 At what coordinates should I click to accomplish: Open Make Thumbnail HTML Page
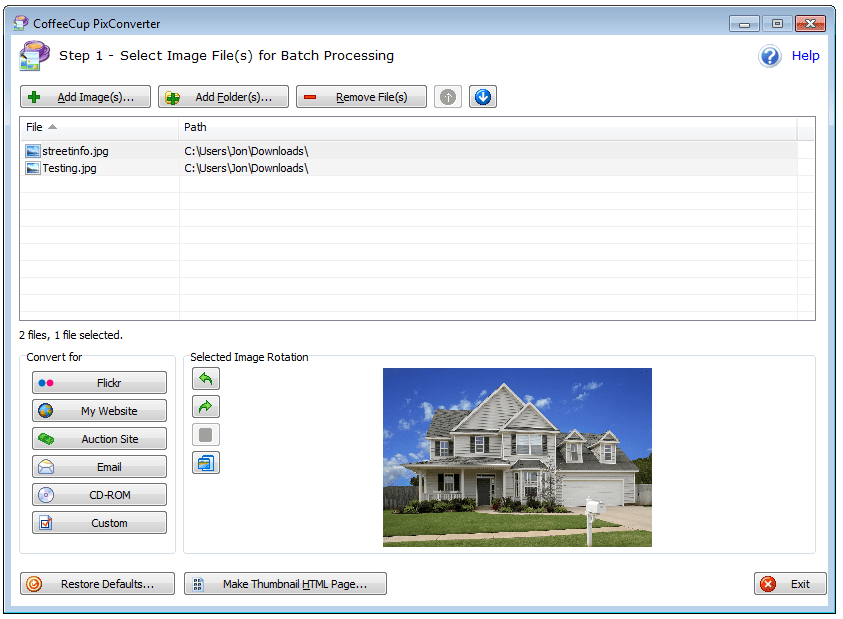coord(285,584)
